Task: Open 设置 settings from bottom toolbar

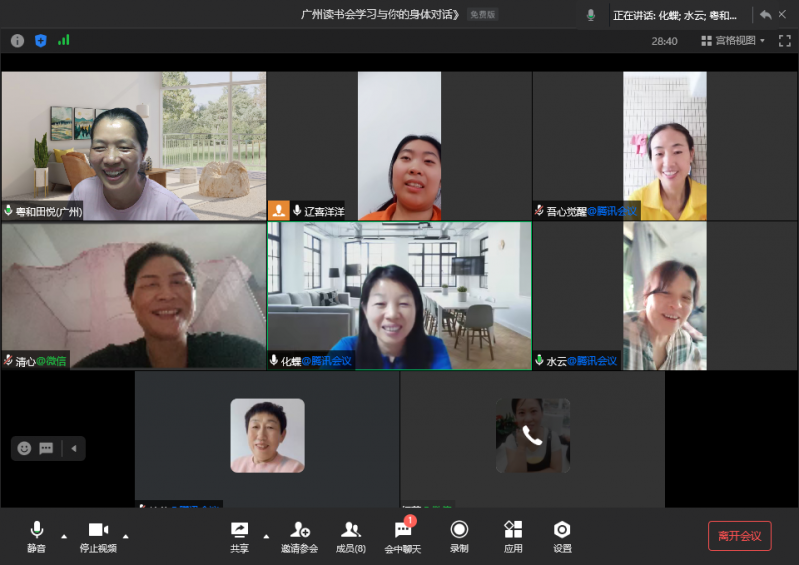Action: (x=562, y=536)
